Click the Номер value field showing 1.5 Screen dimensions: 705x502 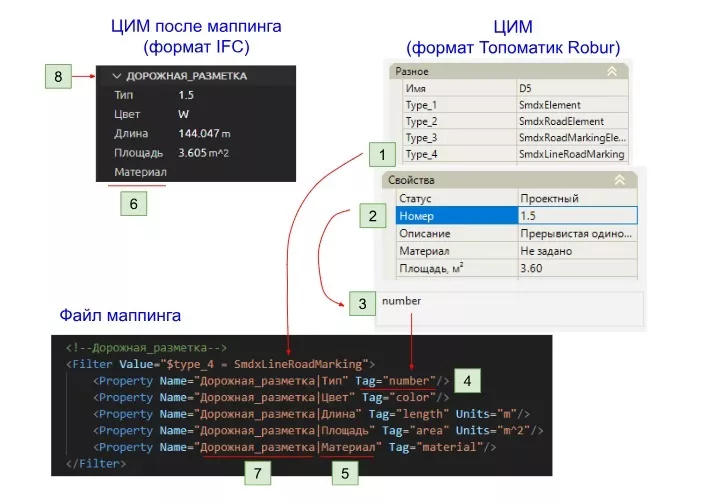tap(575, 215)
